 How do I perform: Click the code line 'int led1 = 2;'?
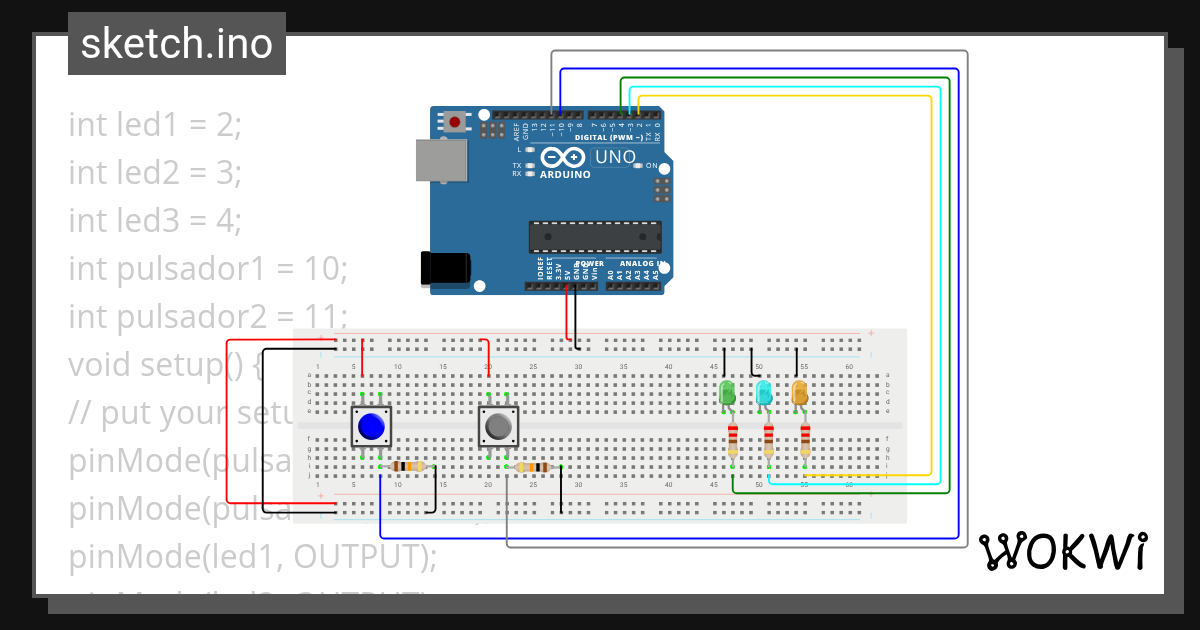155,125
